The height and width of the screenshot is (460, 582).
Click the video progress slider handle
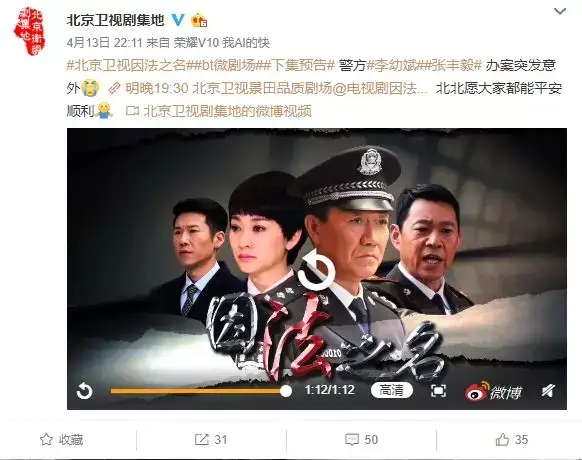(286, 391)
